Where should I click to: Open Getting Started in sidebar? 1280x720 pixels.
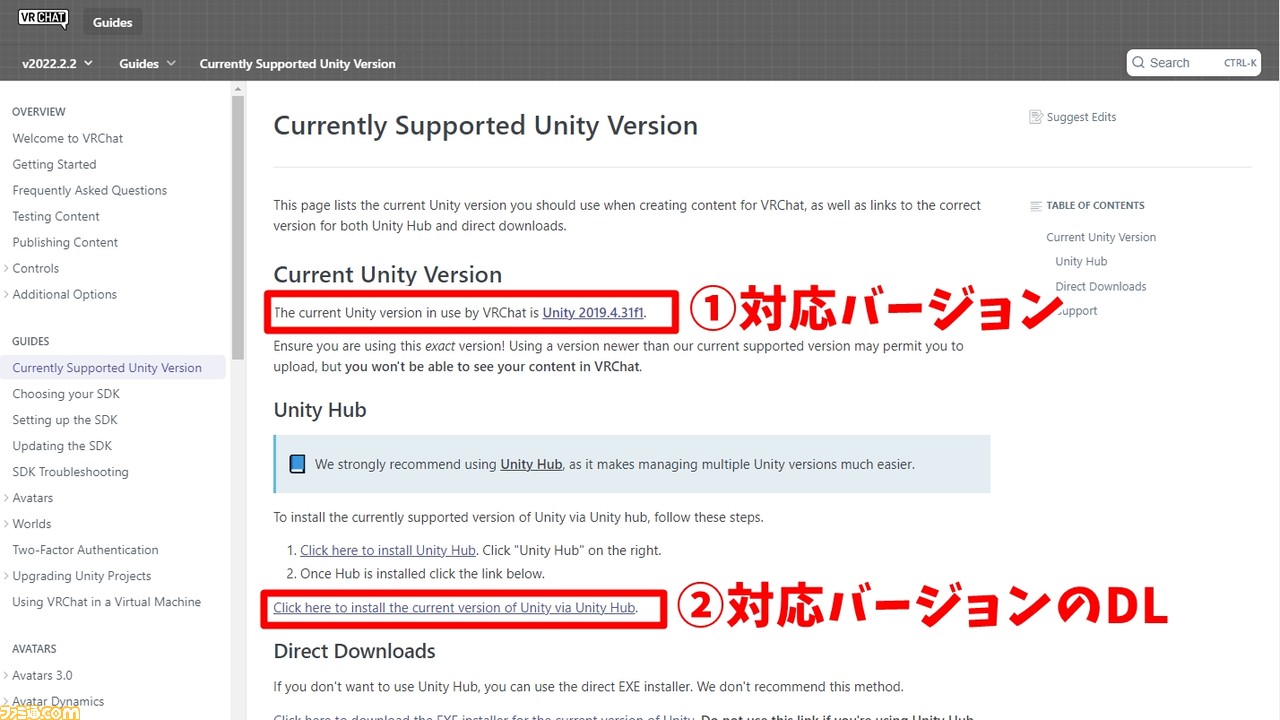pyautogui.click(x=54, y=164)
